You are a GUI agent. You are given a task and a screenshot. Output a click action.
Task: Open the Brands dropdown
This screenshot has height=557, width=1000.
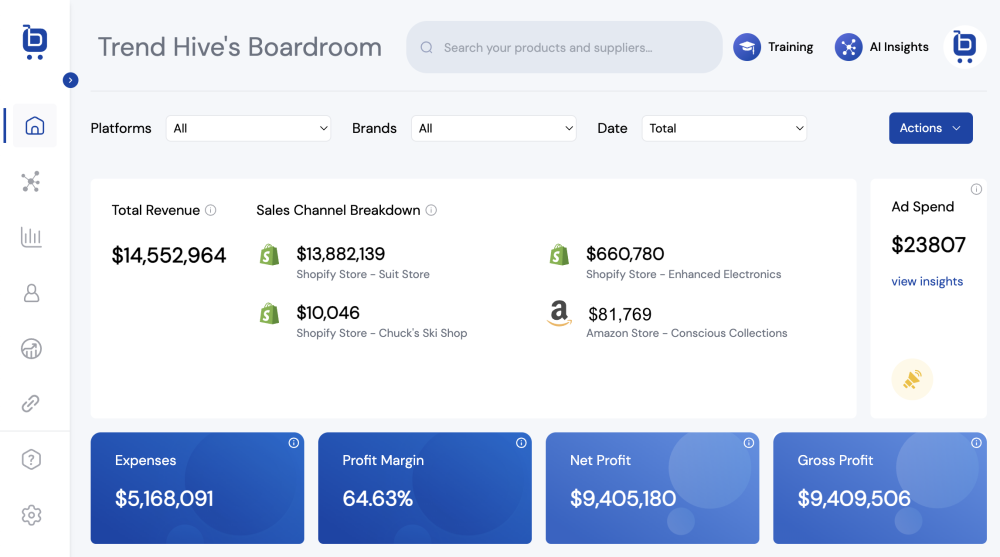(494, 128)
